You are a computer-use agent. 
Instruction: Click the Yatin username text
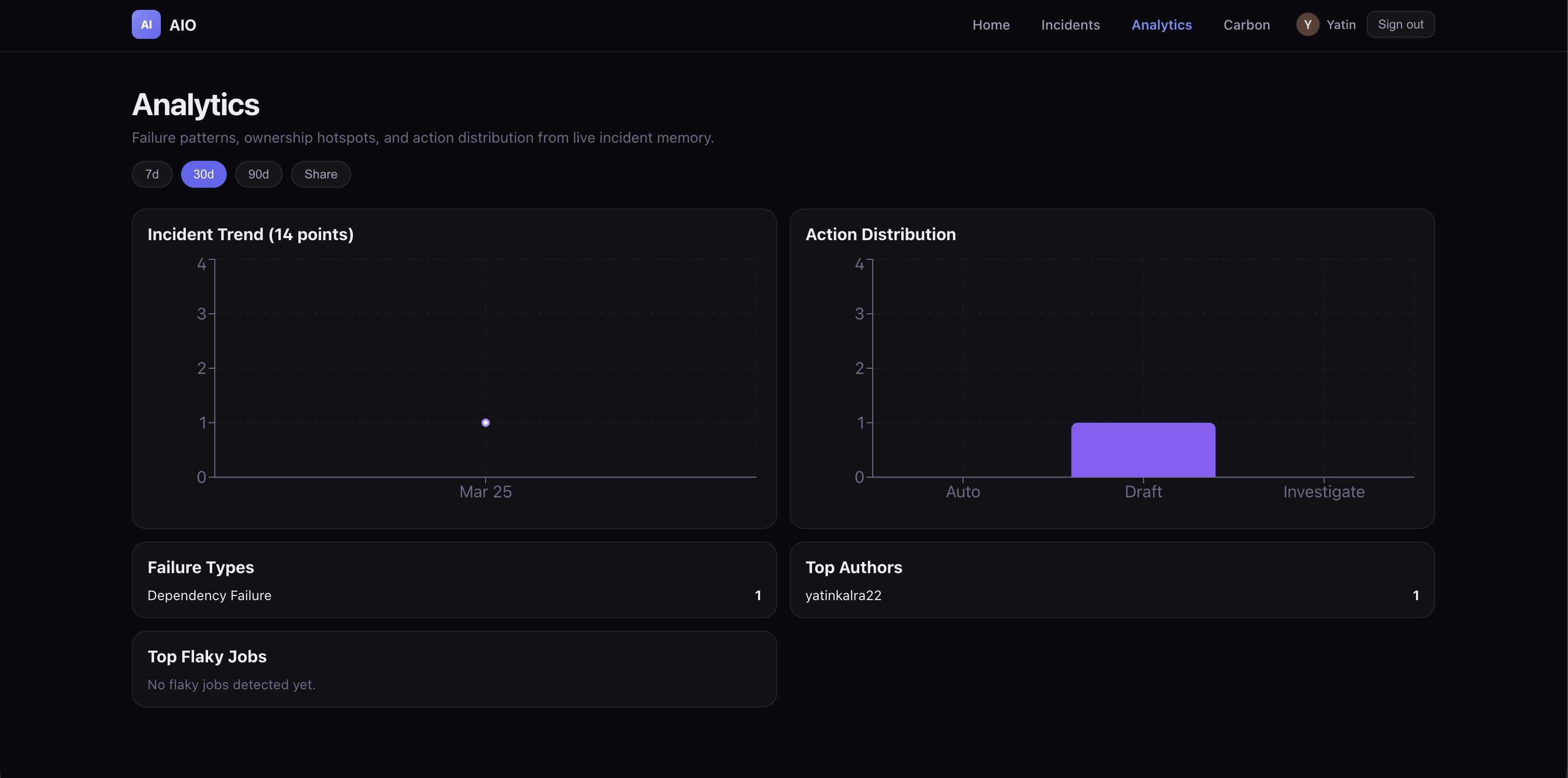[1340, 24]
